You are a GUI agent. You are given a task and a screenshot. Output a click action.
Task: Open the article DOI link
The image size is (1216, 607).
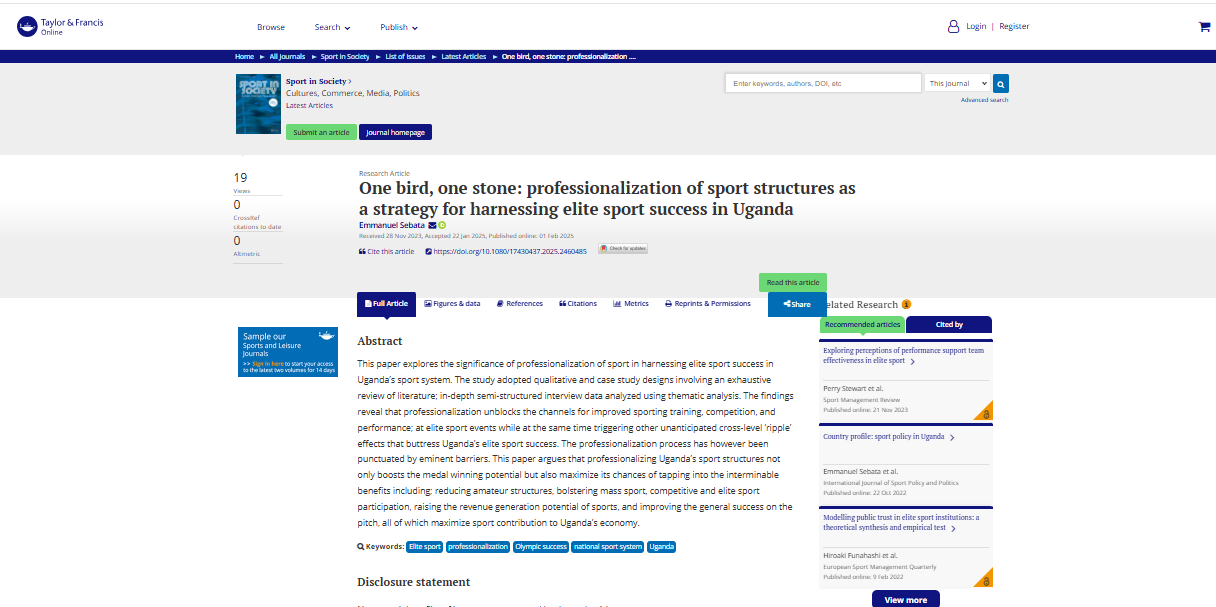(506, 251)
